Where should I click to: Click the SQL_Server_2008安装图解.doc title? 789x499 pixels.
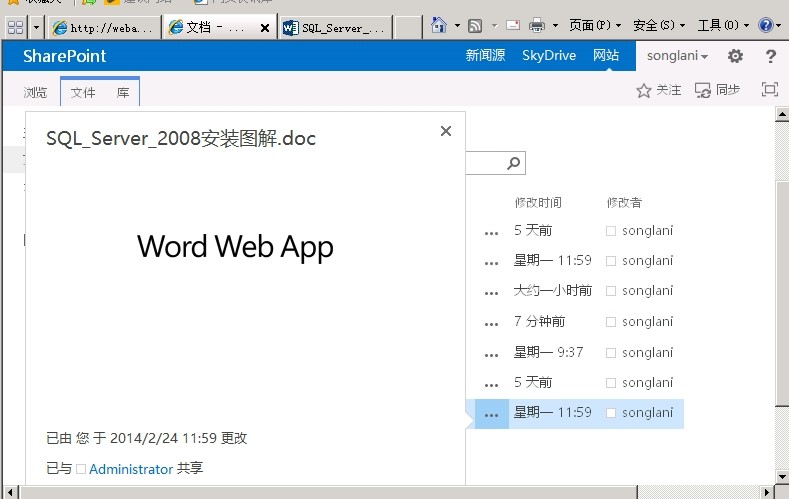[x=181, y=138]
